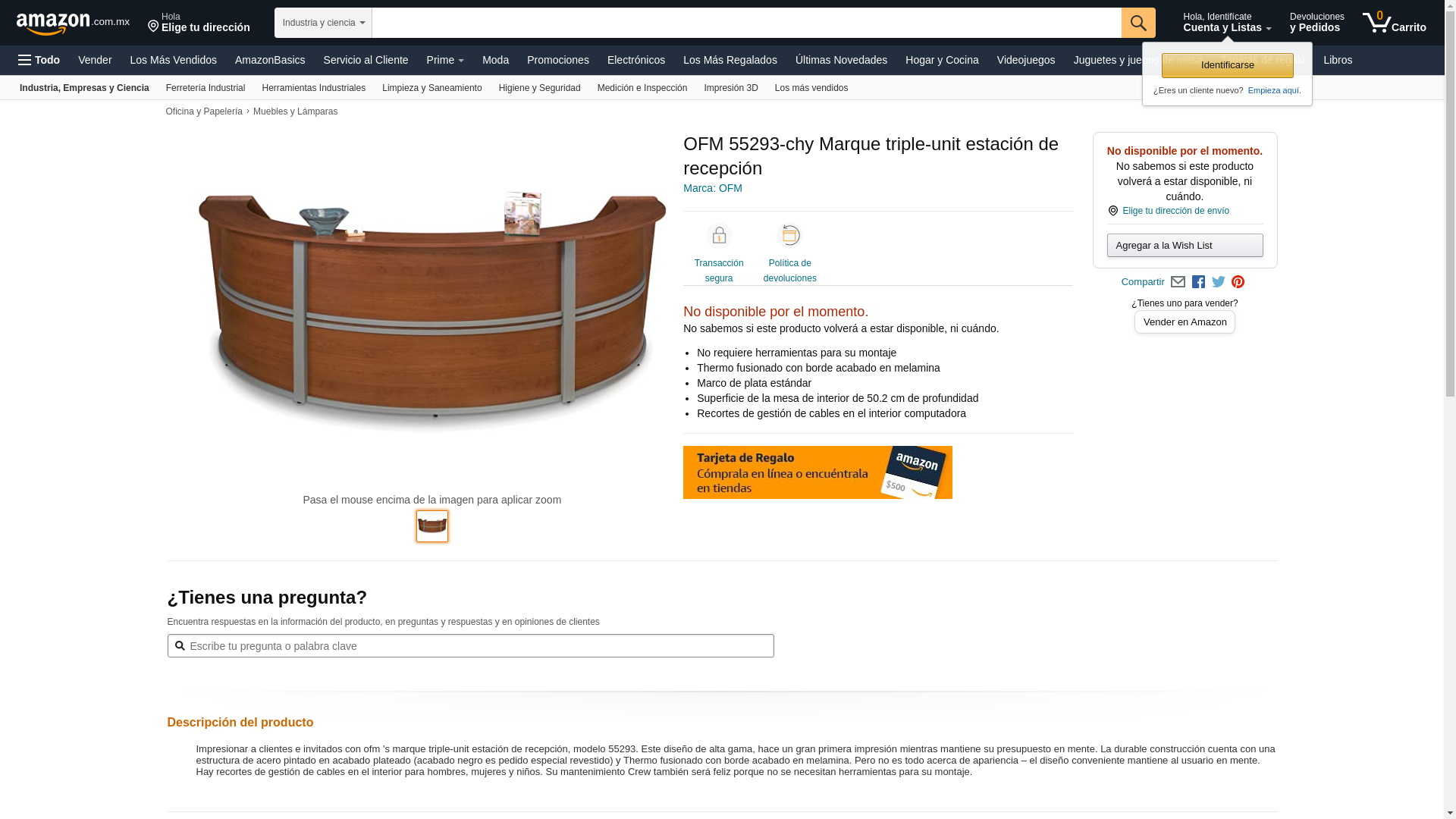Expand the Prime menu dropdown
The height and width of the screenshot is (819, 1456).
click(445, 60)
